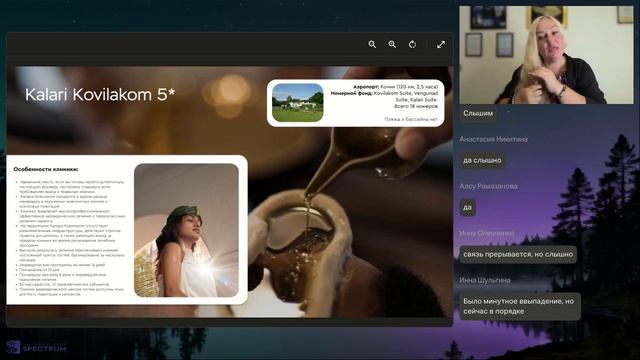Rotate or reset the slide view
This screenshot has height=360, width=640.
413,44
